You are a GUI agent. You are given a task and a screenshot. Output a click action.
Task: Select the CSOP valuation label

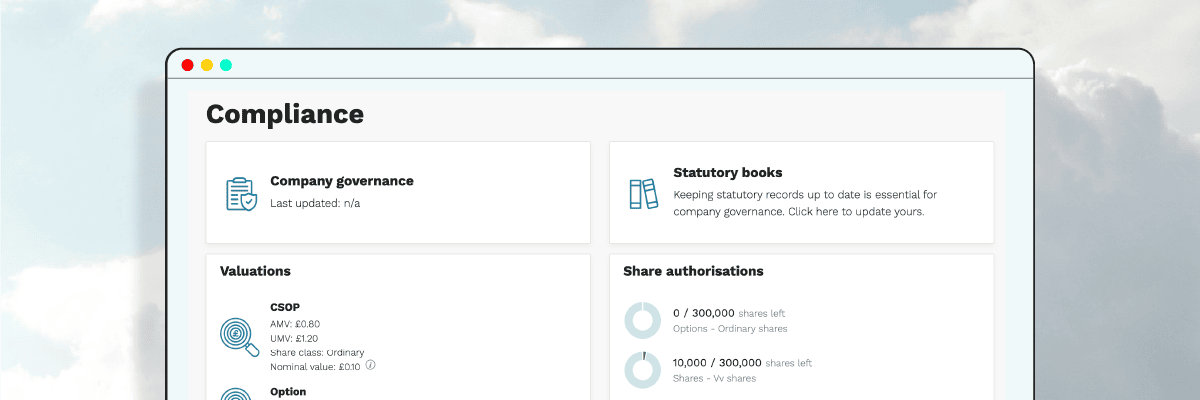[x=285, y=307]
